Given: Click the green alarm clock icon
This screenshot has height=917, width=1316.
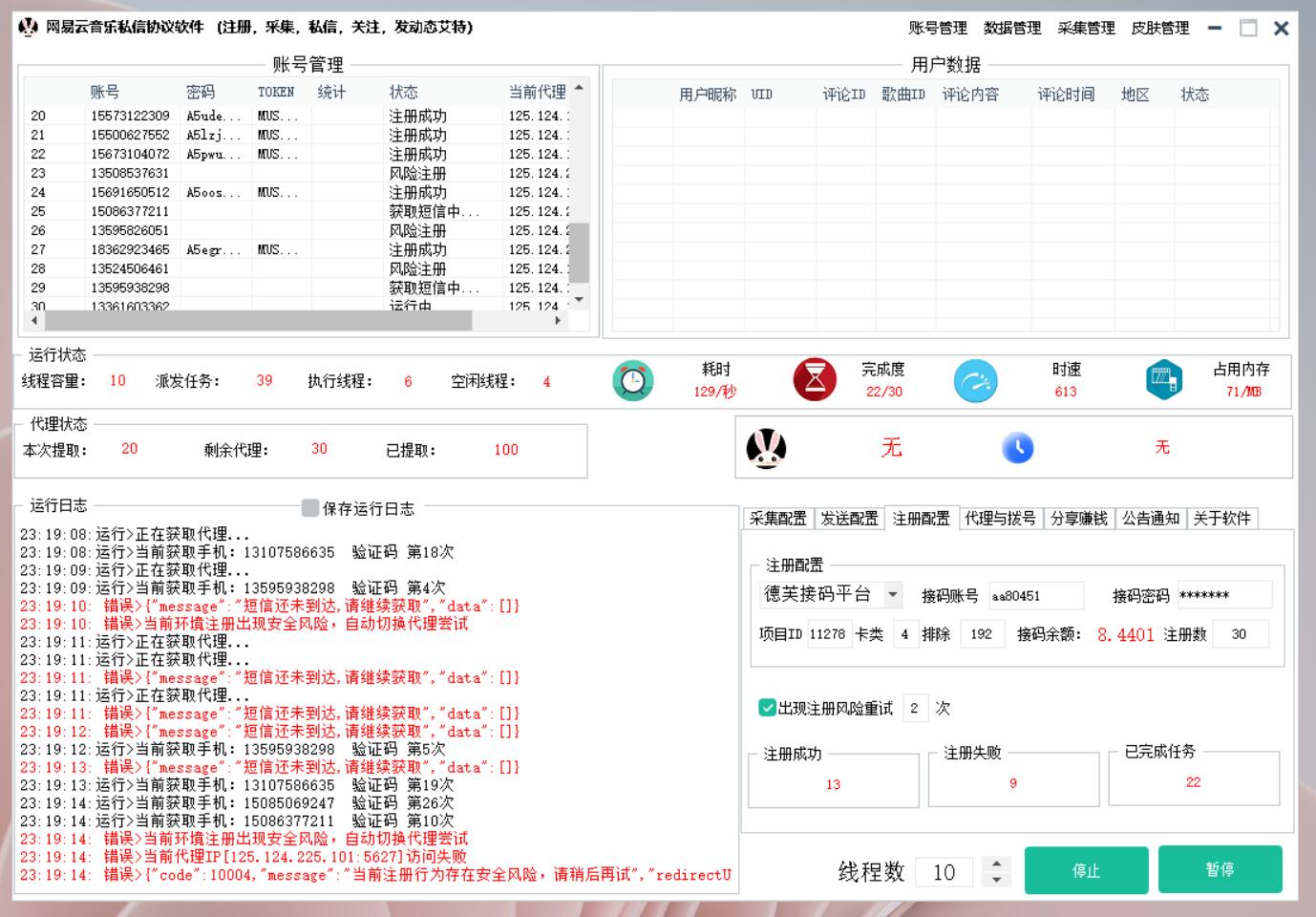Looking at the screenshot, I should tap(632, 381).
